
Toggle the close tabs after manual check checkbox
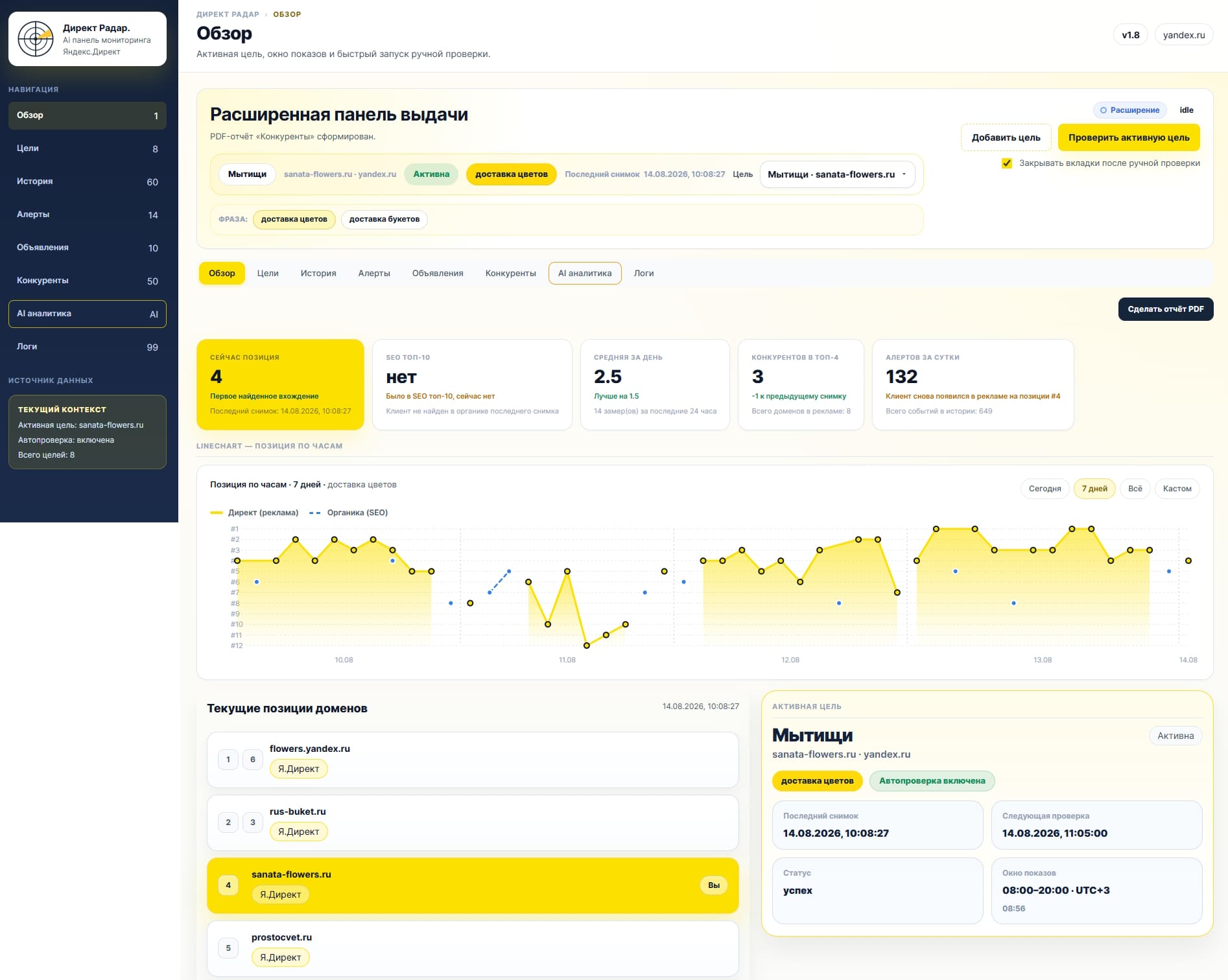(1007, 163)
